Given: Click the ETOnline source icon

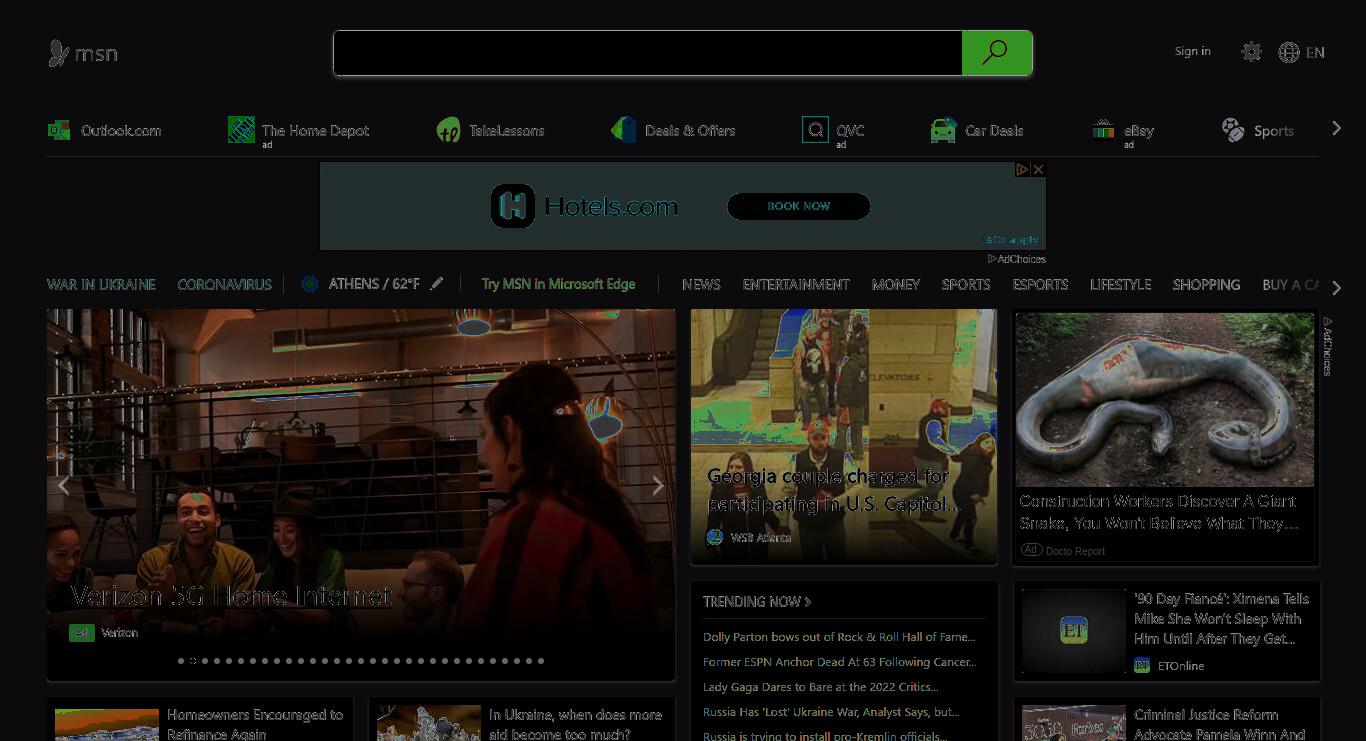Looking at the screenshot, I should click(x=1142, y=666).
